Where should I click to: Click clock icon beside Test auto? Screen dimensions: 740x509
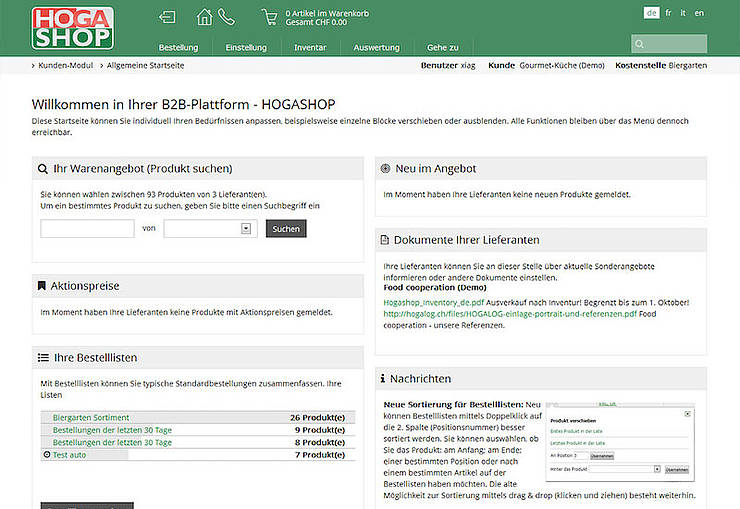click(x=47, y=455)
